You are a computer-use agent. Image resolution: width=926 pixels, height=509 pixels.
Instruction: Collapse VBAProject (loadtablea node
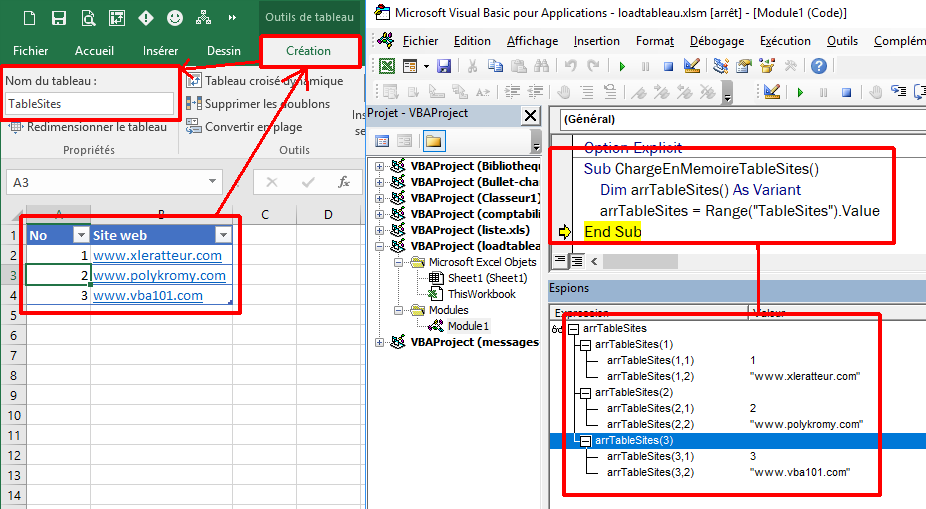380,246
